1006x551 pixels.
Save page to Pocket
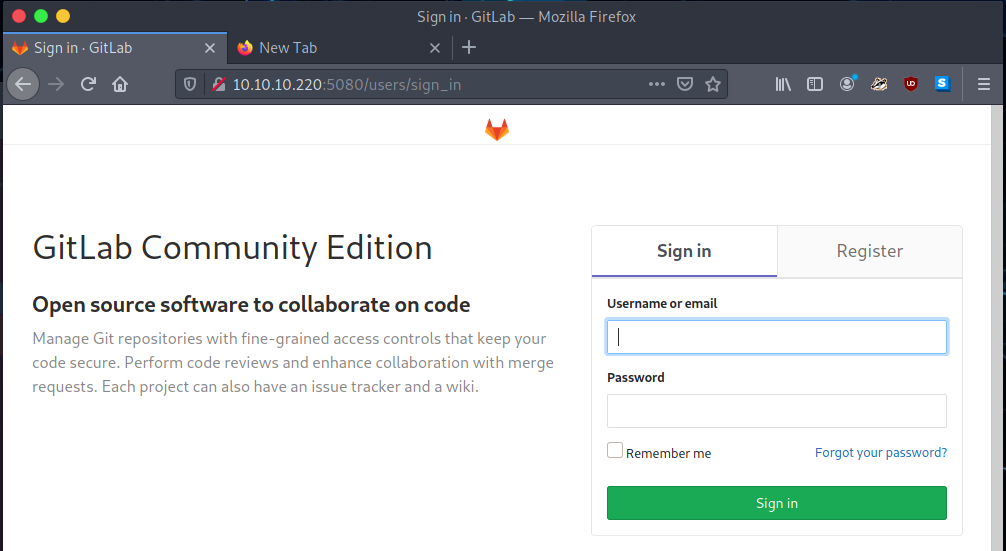point(685,84)
